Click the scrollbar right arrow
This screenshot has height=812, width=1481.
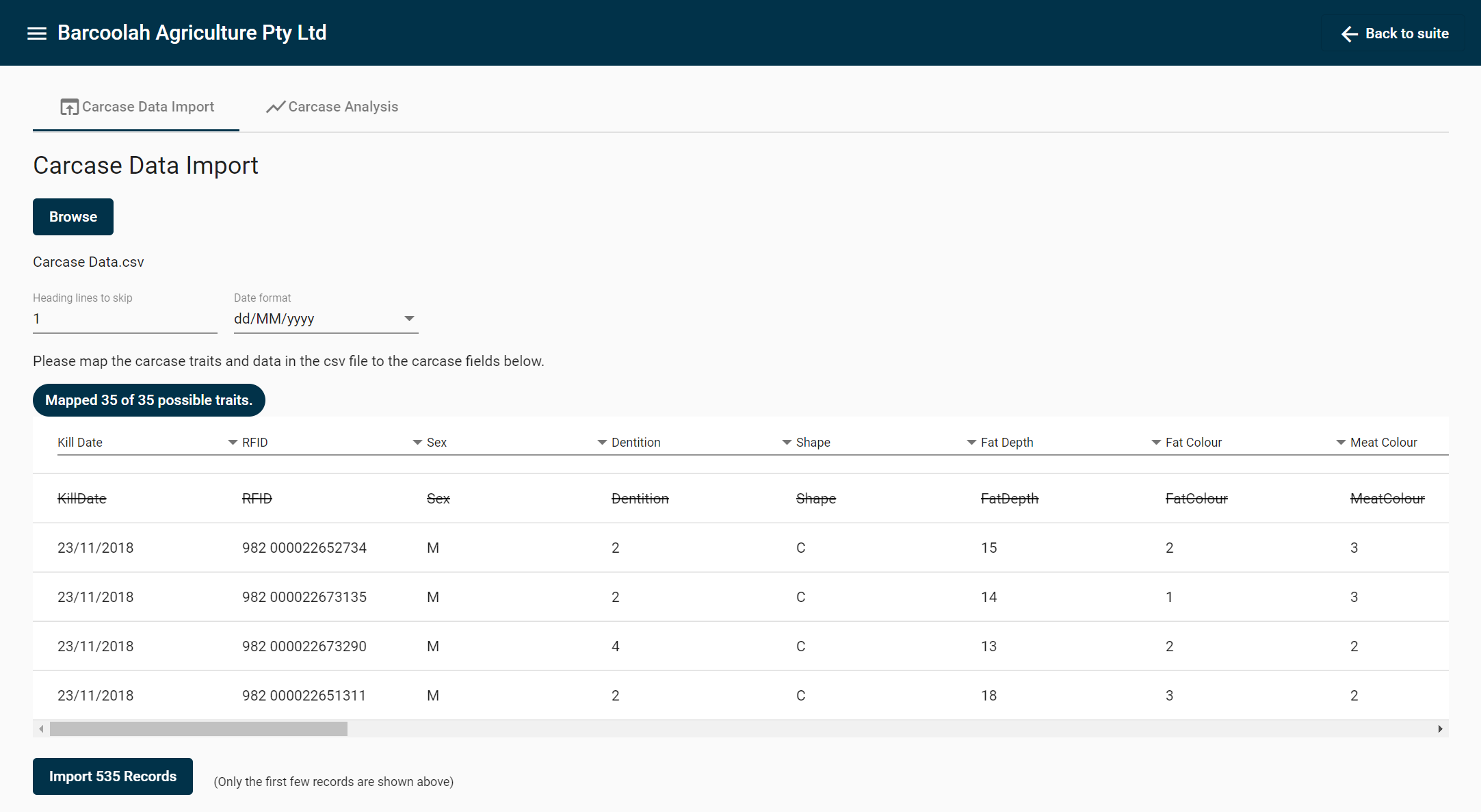pos(1440,729)
